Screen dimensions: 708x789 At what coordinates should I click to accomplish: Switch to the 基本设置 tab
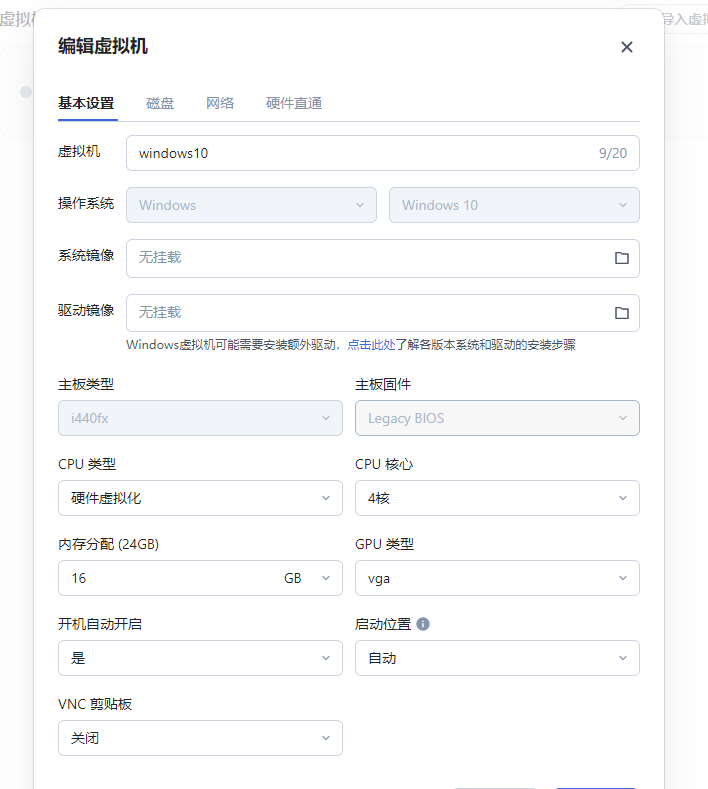[x=86, y=103]
